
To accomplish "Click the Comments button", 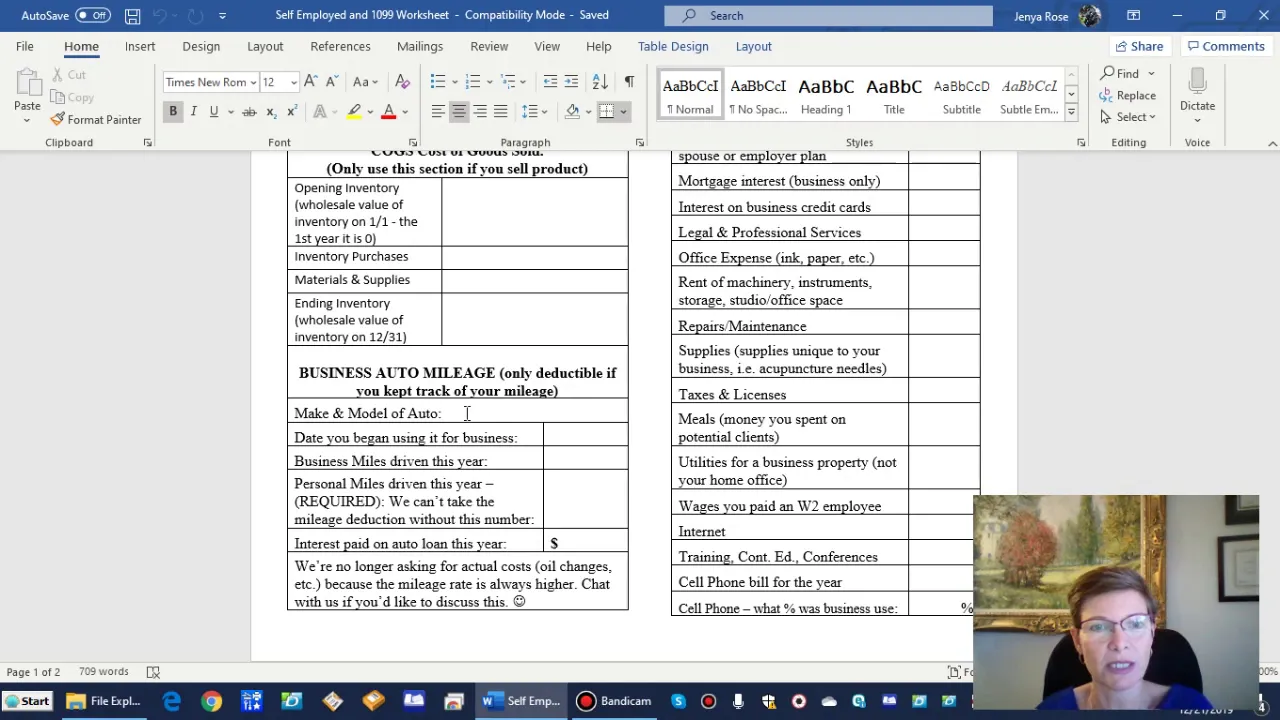I will (1225, 46).
